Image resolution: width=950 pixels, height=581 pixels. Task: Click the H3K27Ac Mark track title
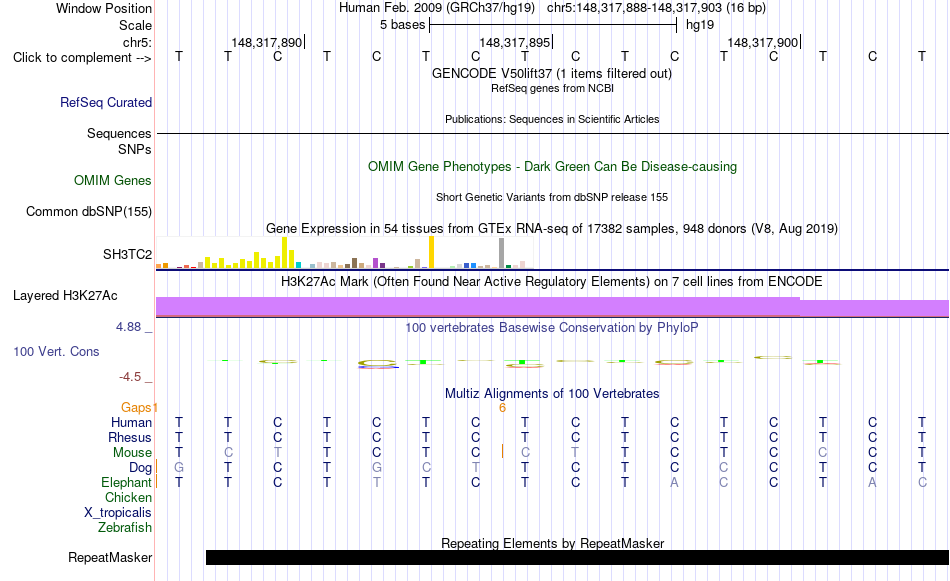pyautogui.click(x=552, y=282)
